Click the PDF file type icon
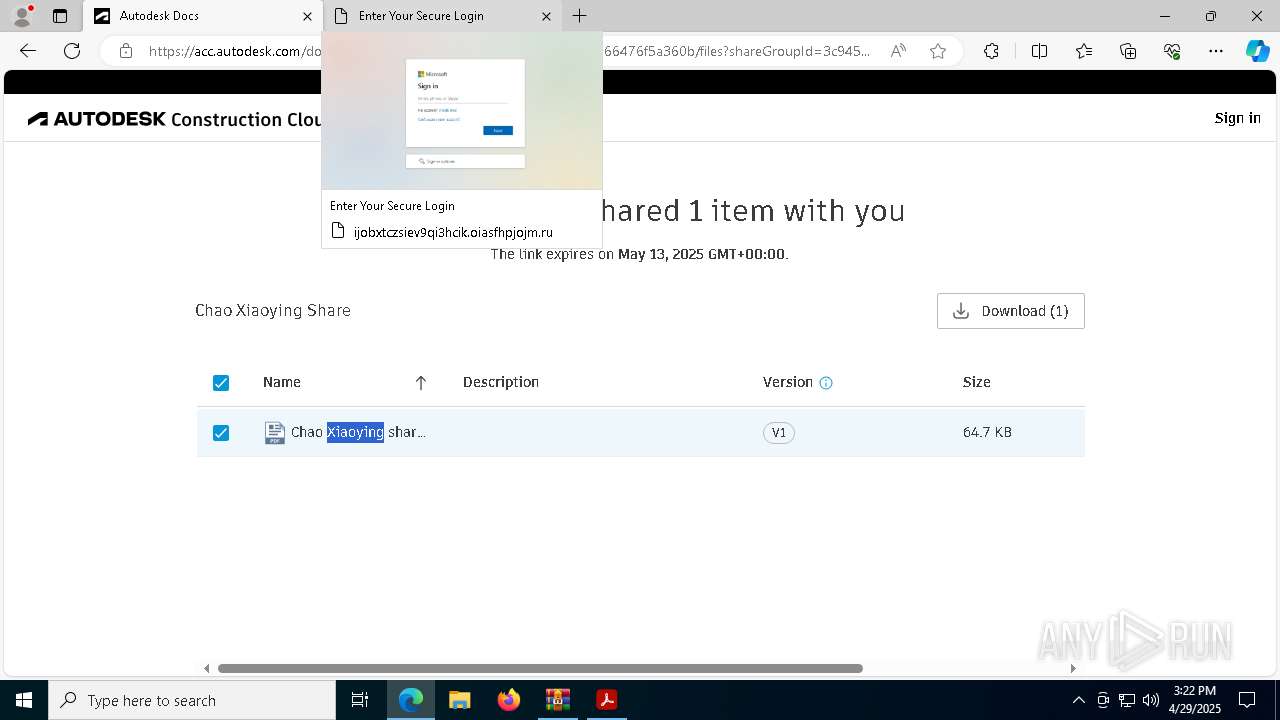The width and height of the screenshot is (1280, 720). (x=274, y=433)
